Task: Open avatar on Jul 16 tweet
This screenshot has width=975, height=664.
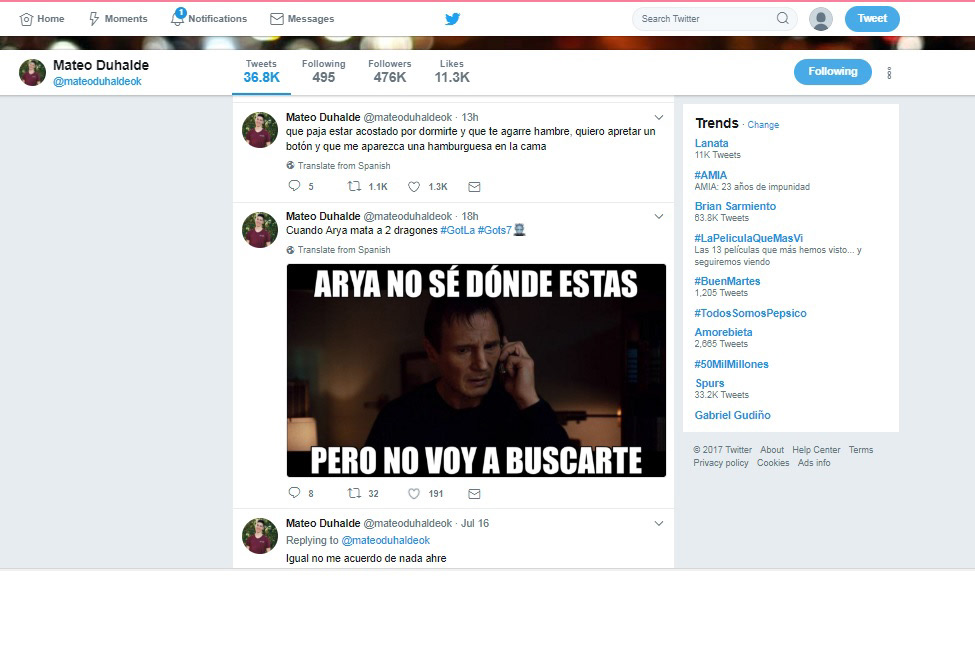Action: coord(259,536)
